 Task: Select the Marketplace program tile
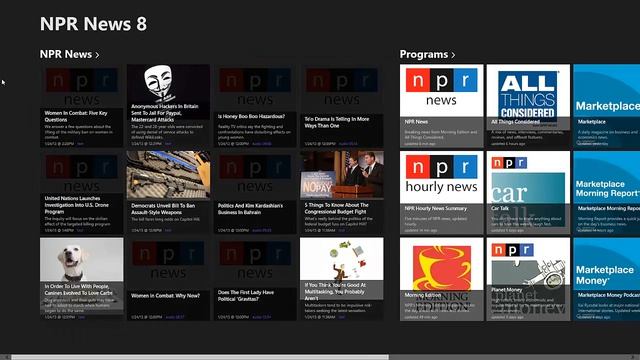click(x=607, y=106)
